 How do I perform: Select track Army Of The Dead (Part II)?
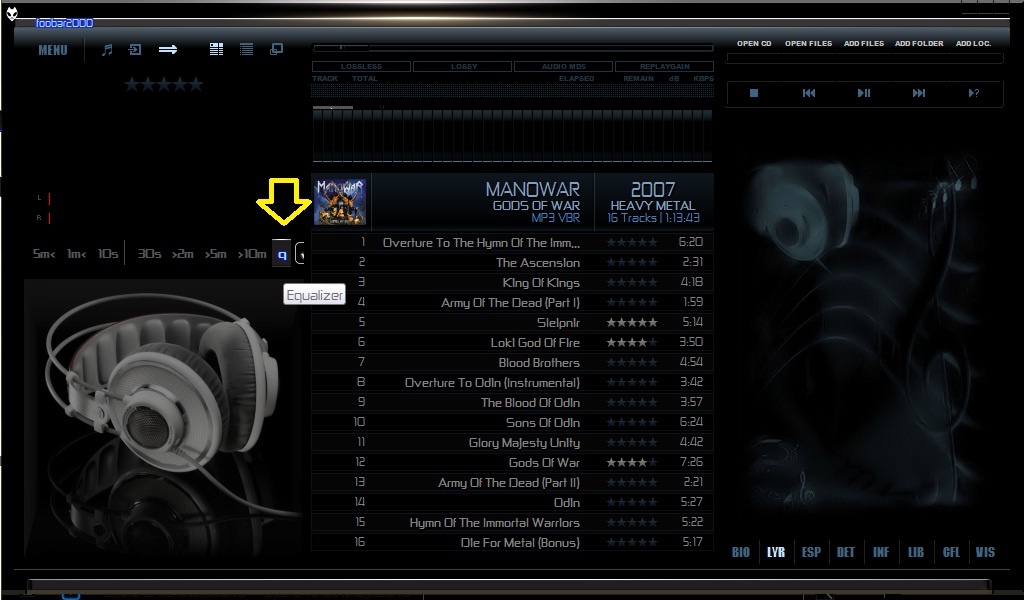pyautogui.click(x=513, y=482)
